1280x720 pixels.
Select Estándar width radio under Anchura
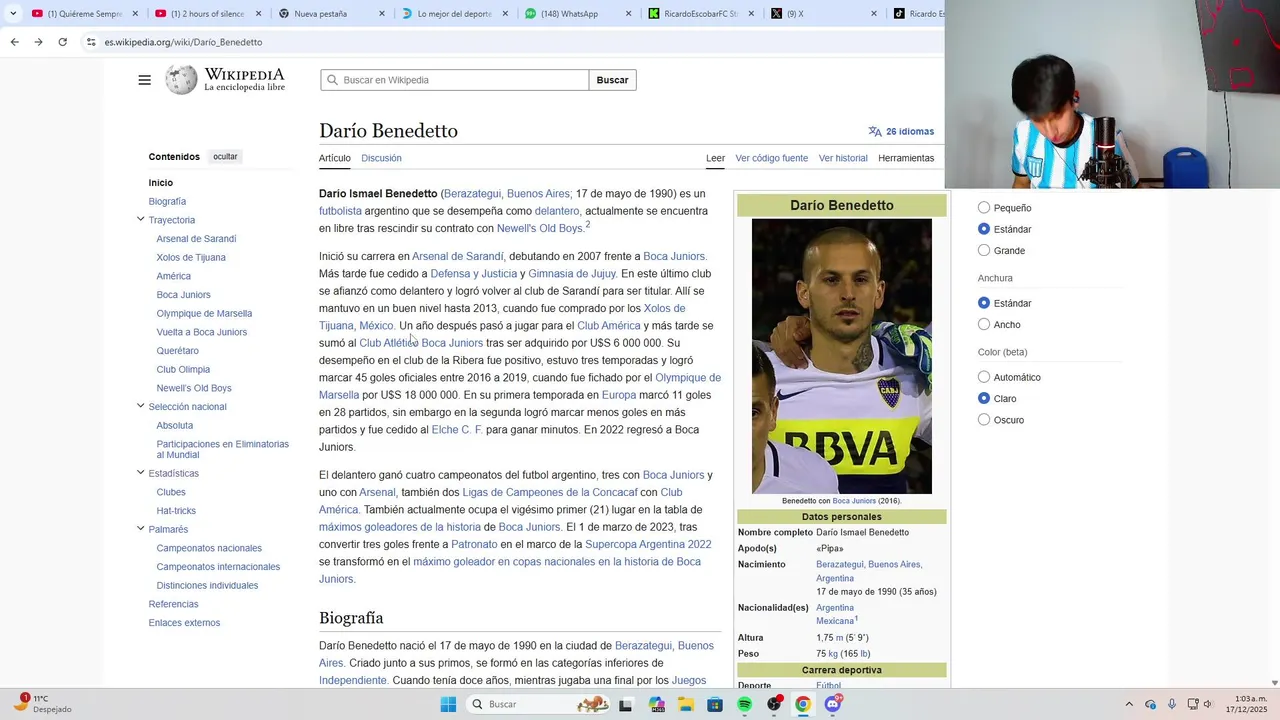pyautogui.click(x=984, y=303)
